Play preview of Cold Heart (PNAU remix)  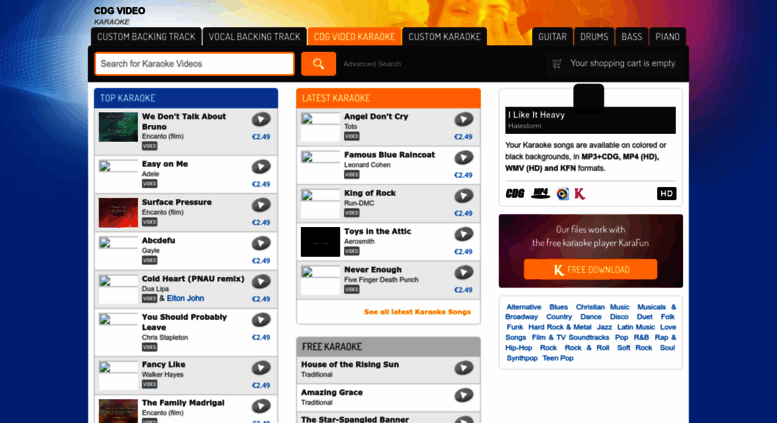pyautogui.click(x=261, y=281)
